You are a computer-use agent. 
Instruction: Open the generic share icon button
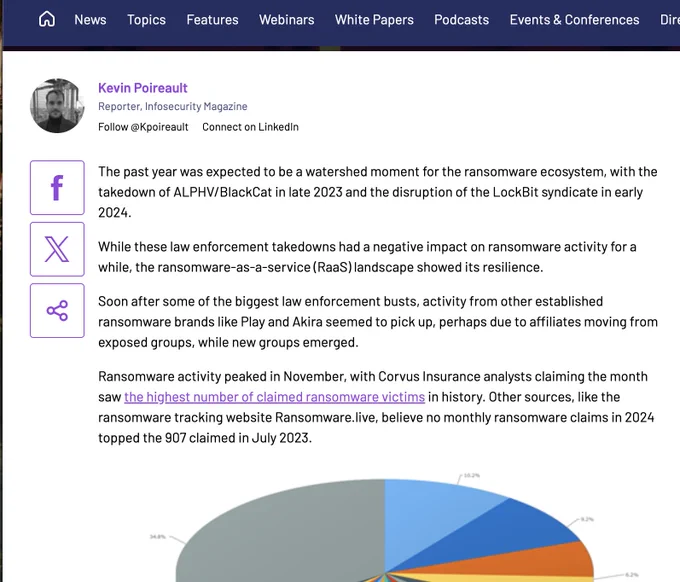point(57,310)
